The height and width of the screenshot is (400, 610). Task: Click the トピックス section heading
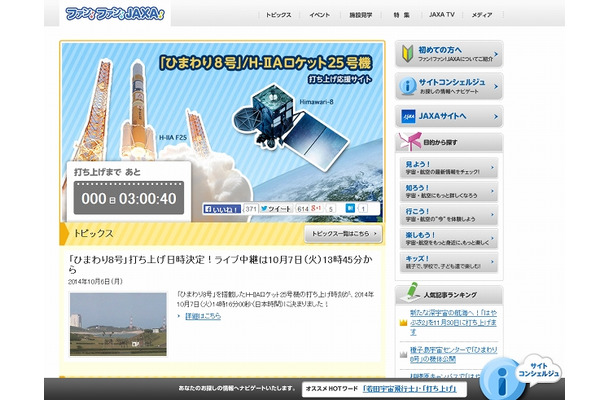94,233
